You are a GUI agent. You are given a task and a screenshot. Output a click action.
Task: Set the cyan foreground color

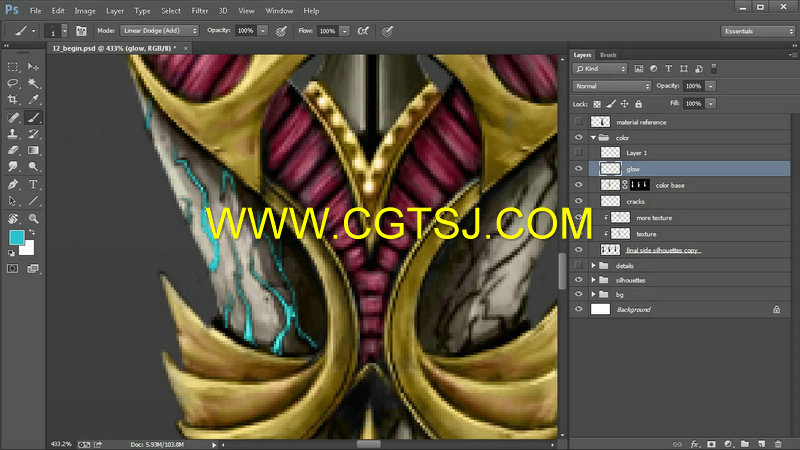(x=16, y=237)
